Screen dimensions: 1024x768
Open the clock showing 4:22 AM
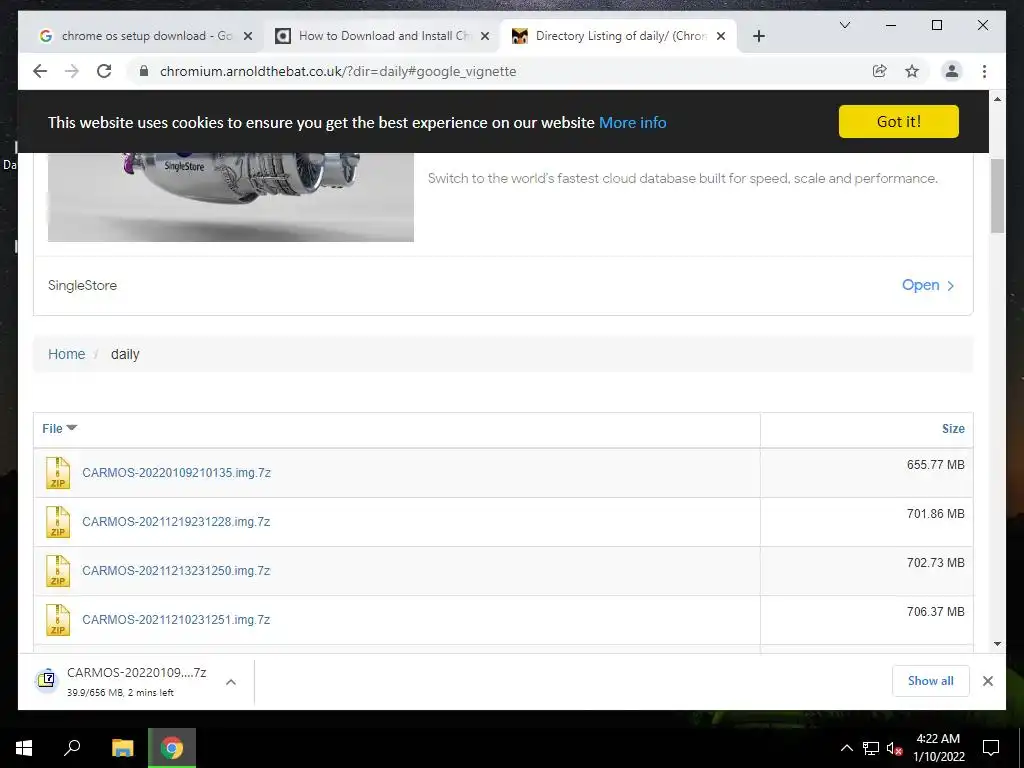point(938,748)
